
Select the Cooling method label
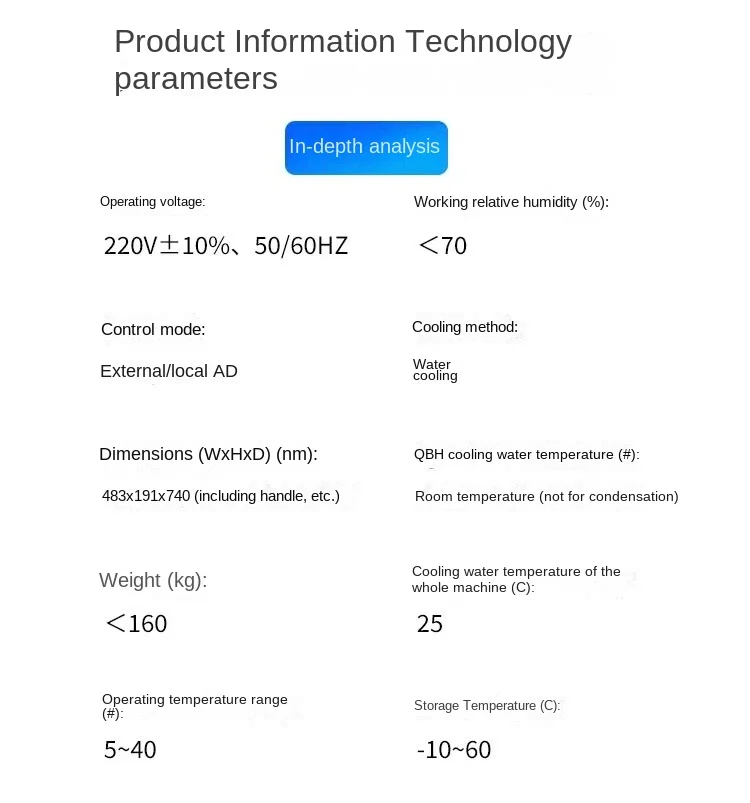pos(465,327)
